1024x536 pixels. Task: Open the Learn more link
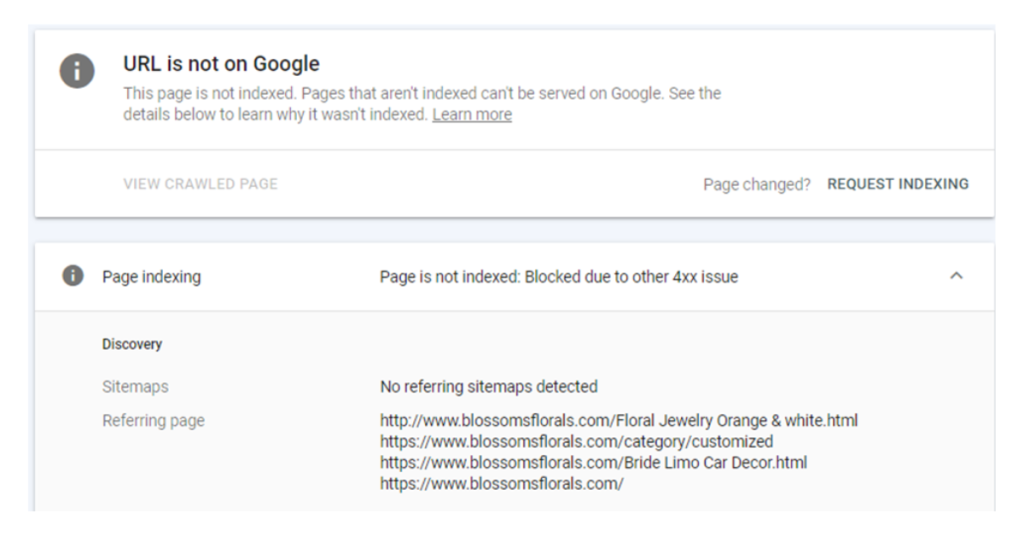(472, 114)
